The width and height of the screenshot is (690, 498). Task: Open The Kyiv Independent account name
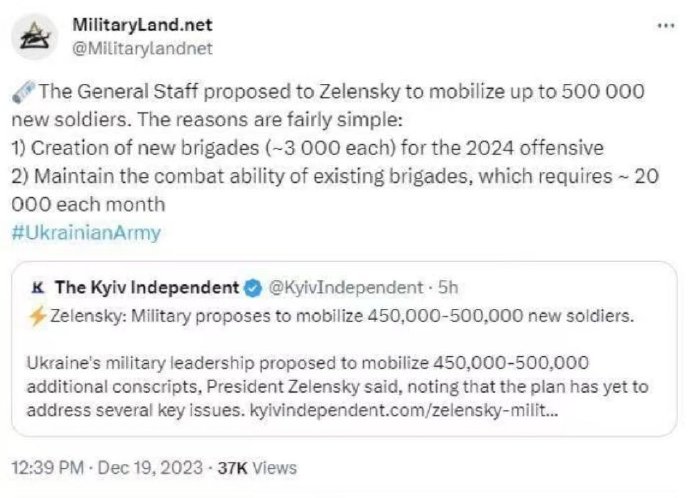click(147, 288)
